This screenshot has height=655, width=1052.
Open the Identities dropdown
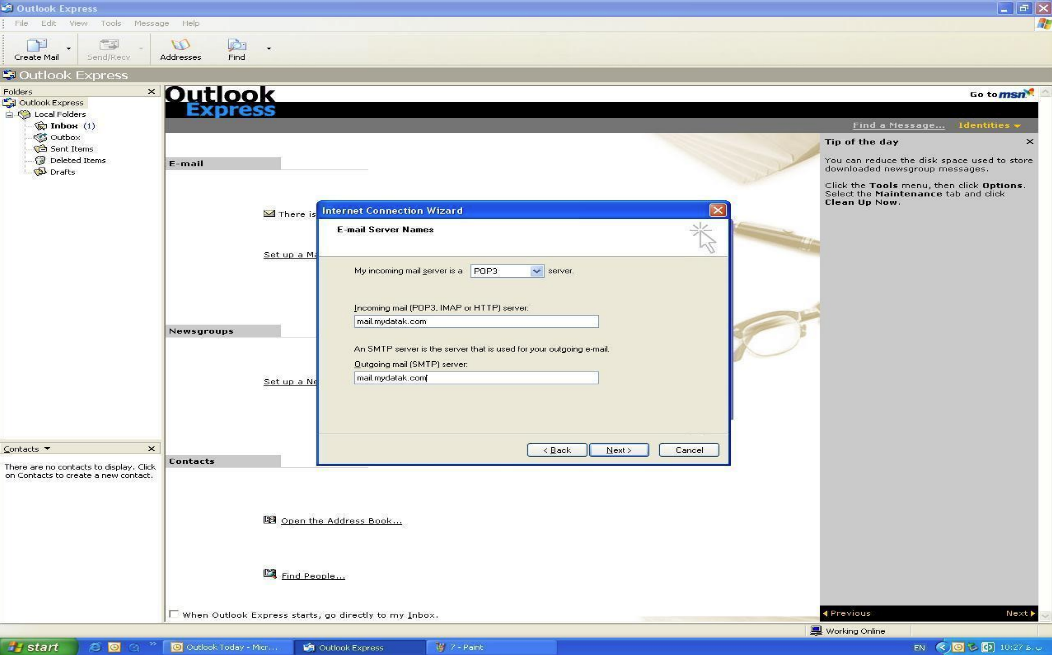click(x=989, y=125)
